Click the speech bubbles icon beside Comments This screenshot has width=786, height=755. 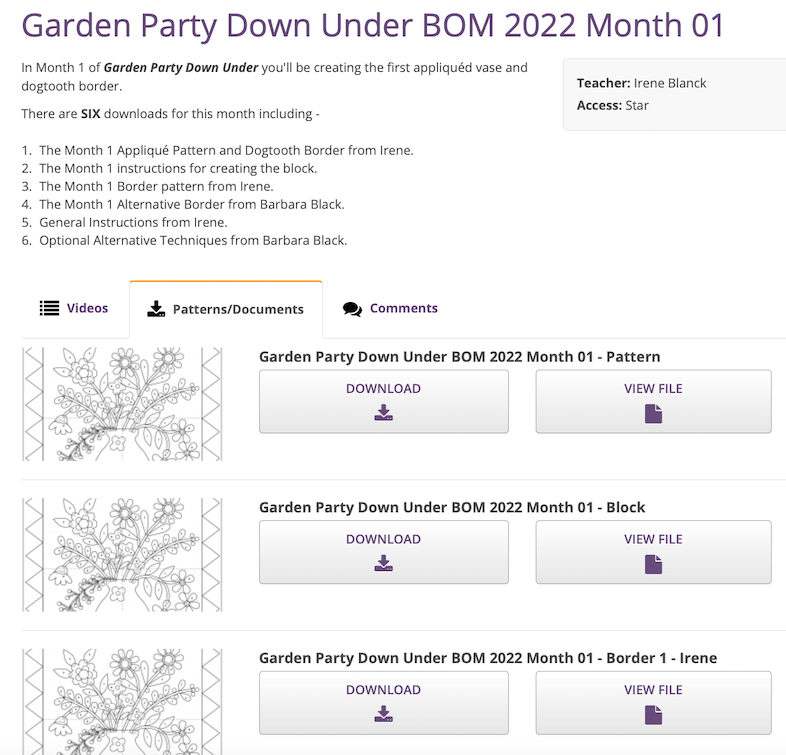[x=352, y=309]
